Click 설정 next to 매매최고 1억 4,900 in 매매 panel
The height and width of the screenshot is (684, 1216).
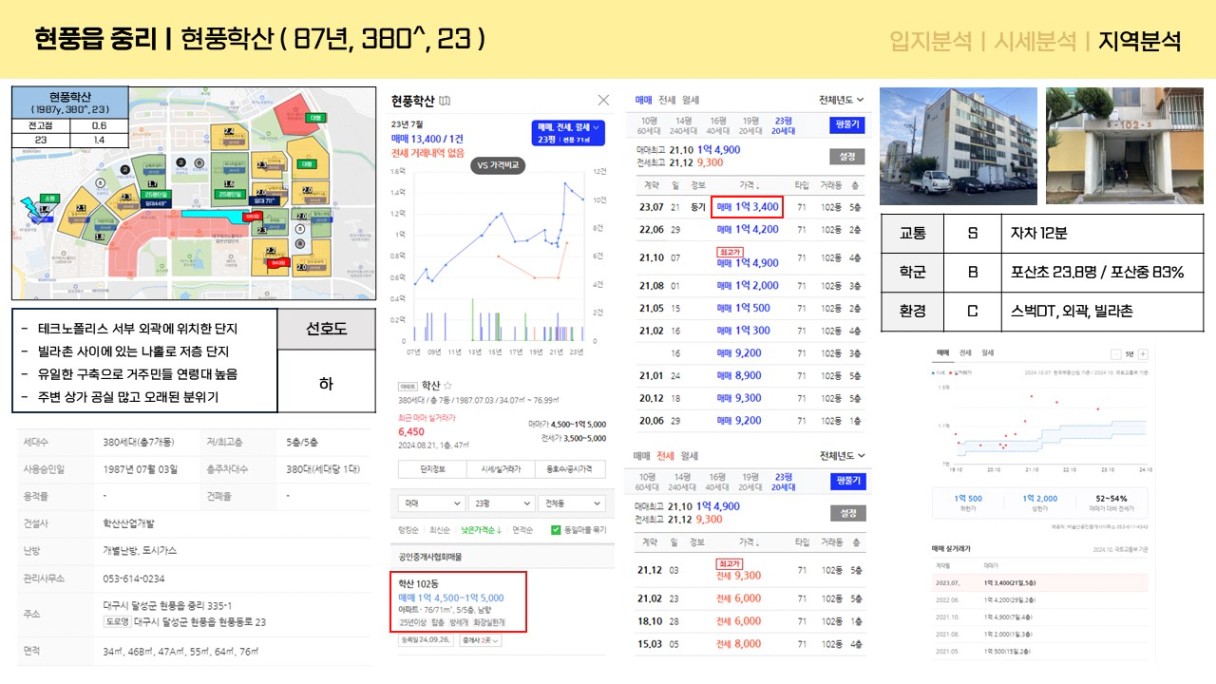847,157
